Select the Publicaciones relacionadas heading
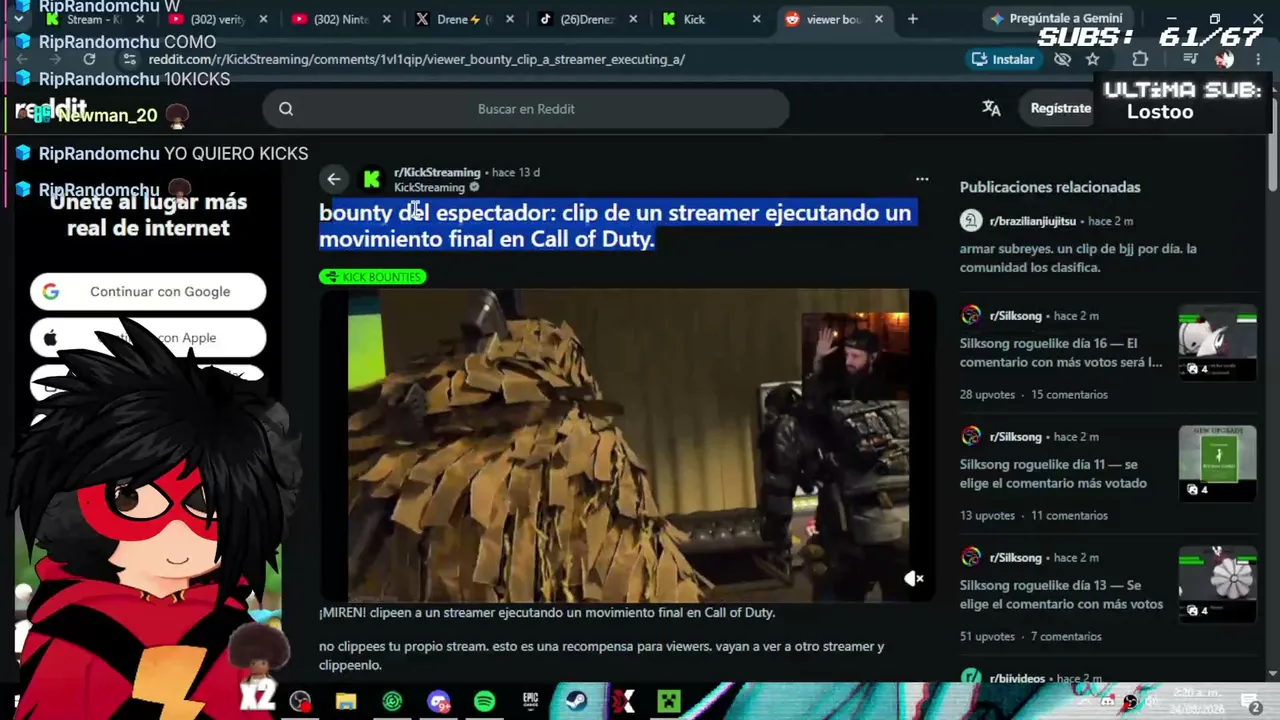This screenshot has width=1280, height=720. coord(1050,187)
